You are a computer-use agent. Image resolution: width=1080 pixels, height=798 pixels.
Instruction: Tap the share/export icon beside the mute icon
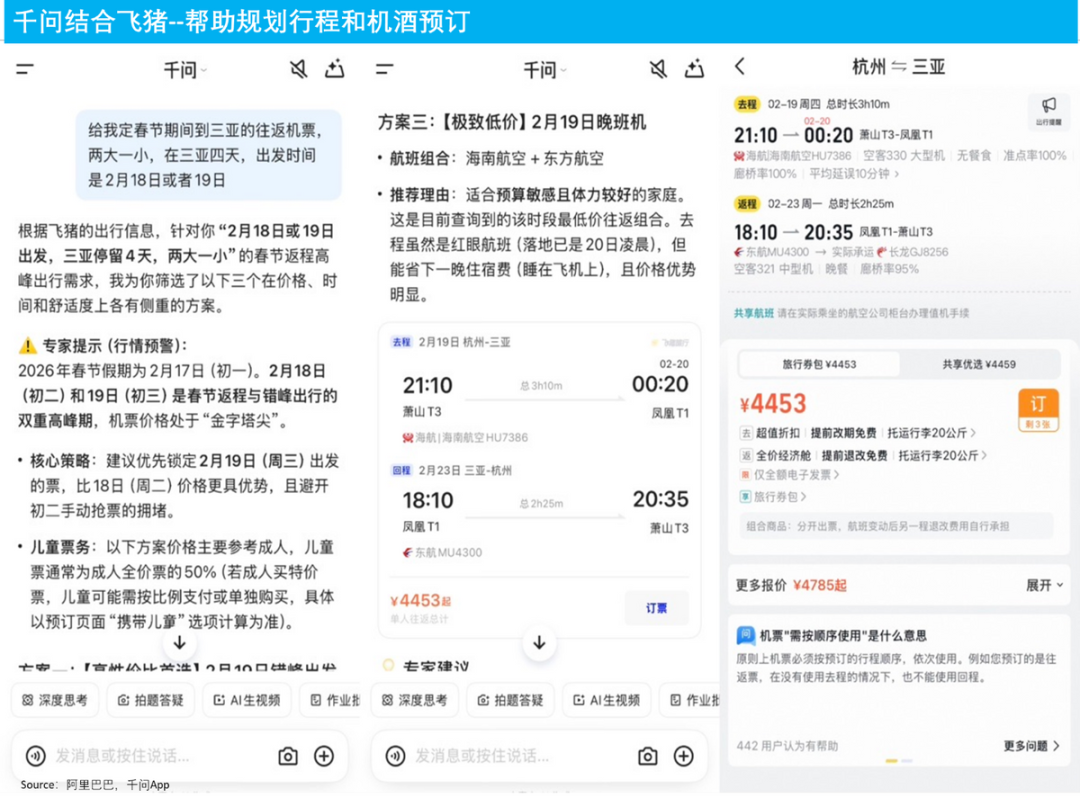click(x=335, y=70)
